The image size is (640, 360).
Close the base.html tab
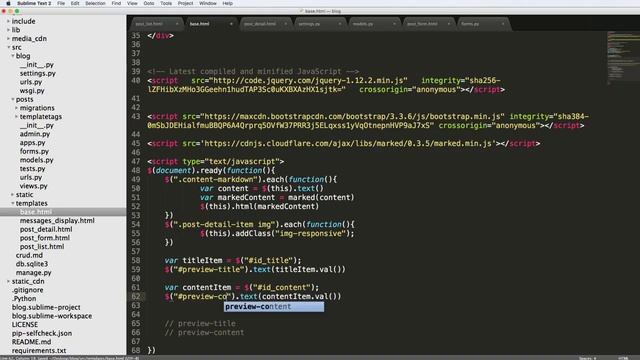(x=231, y=24)
